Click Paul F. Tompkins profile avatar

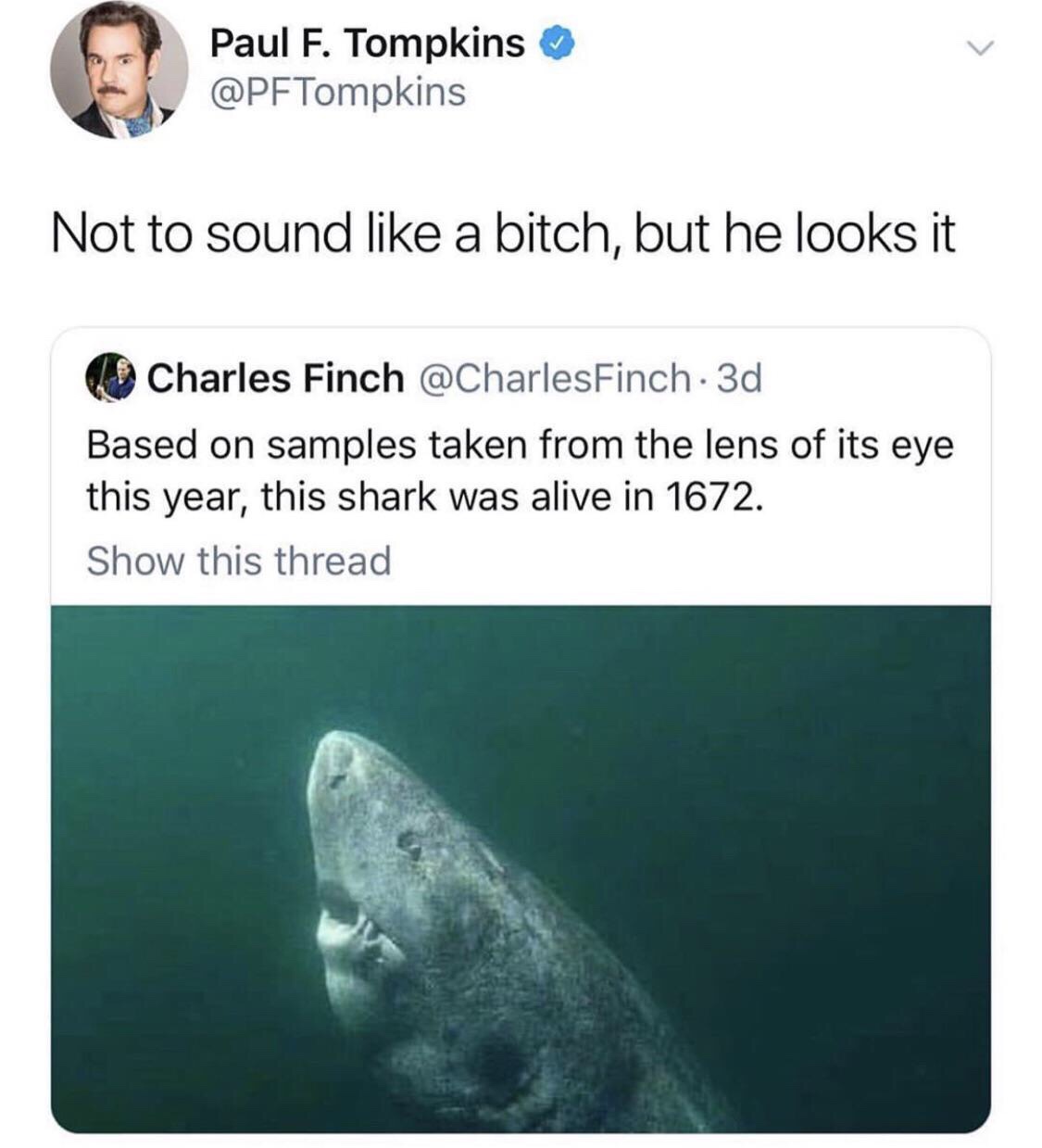tap(119, 69)
